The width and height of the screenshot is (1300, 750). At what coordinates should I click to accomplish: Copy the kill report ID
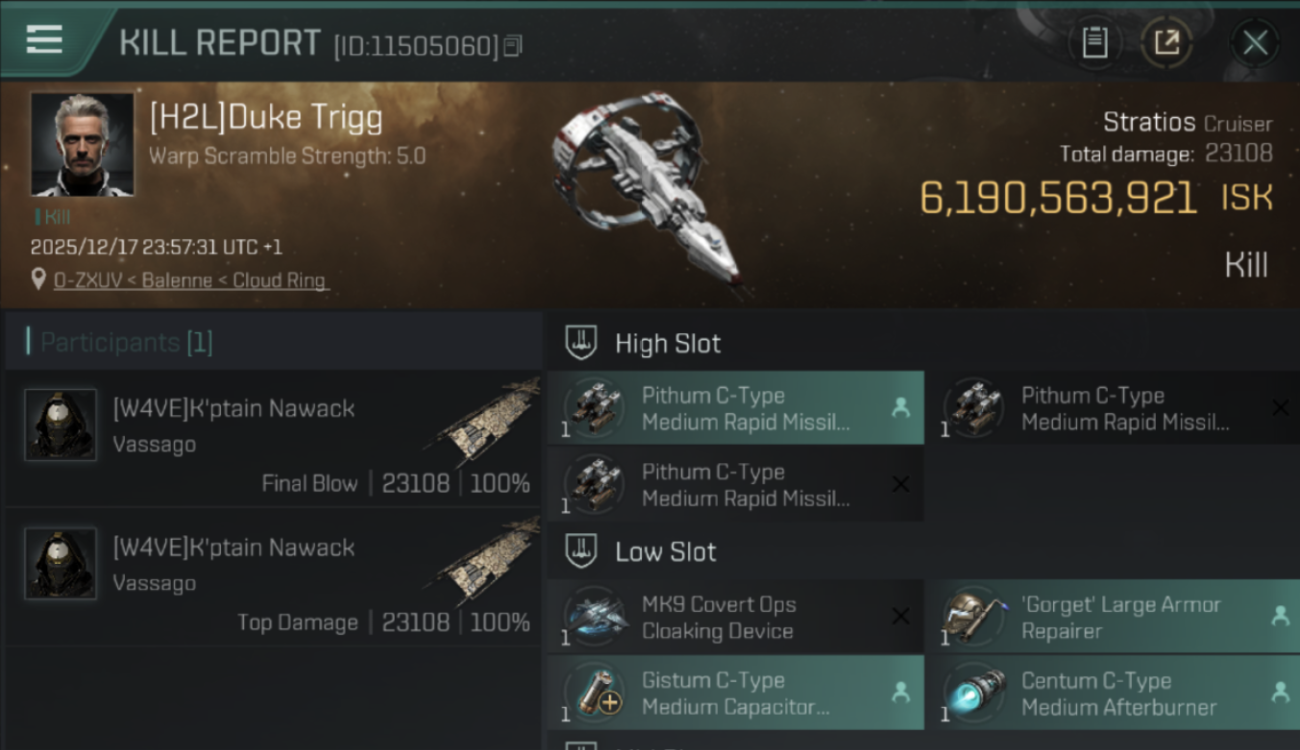click(513, 46)
